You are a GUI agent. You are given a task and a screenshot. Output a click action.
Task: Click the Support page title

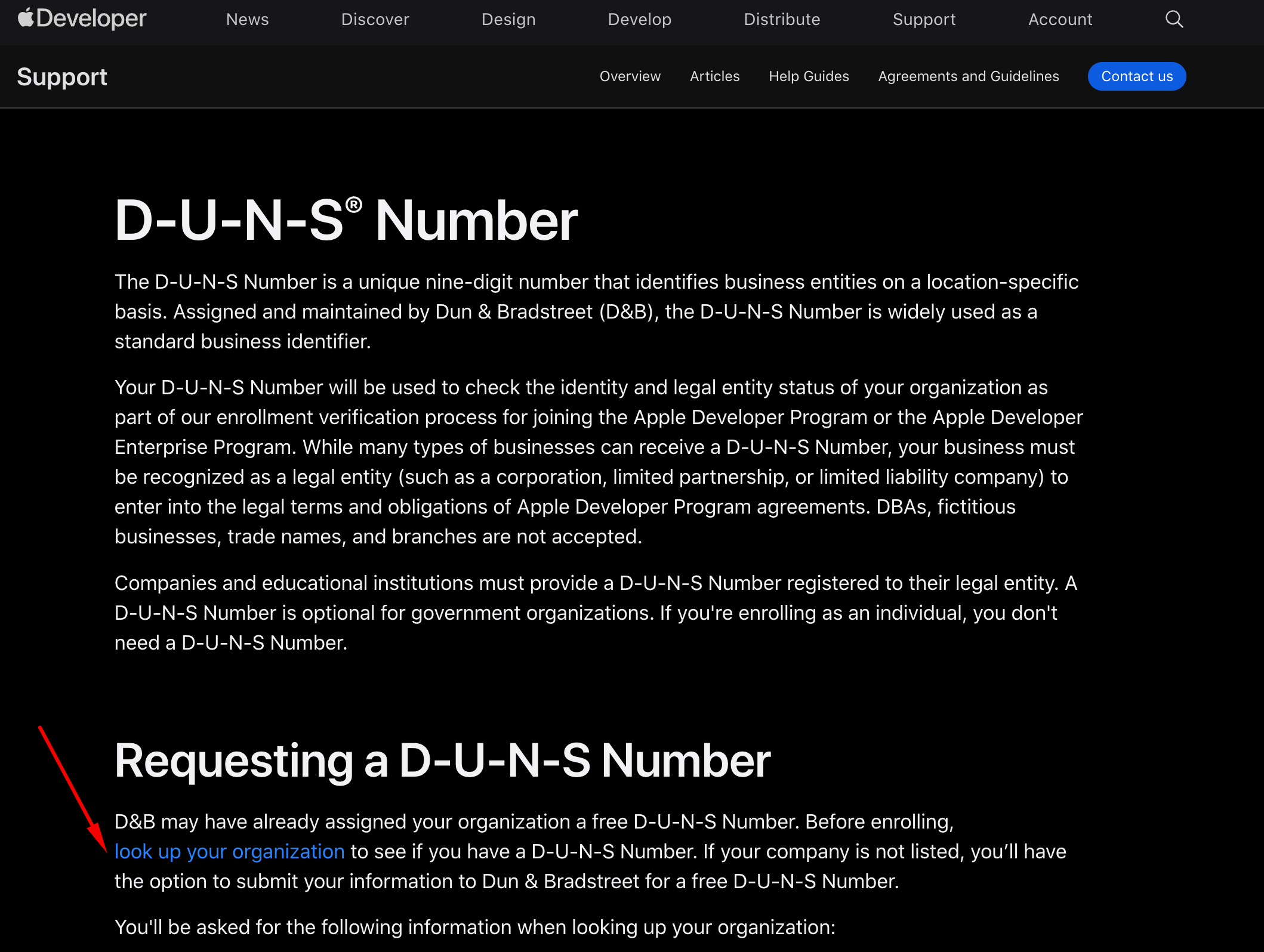coord(62,77)
